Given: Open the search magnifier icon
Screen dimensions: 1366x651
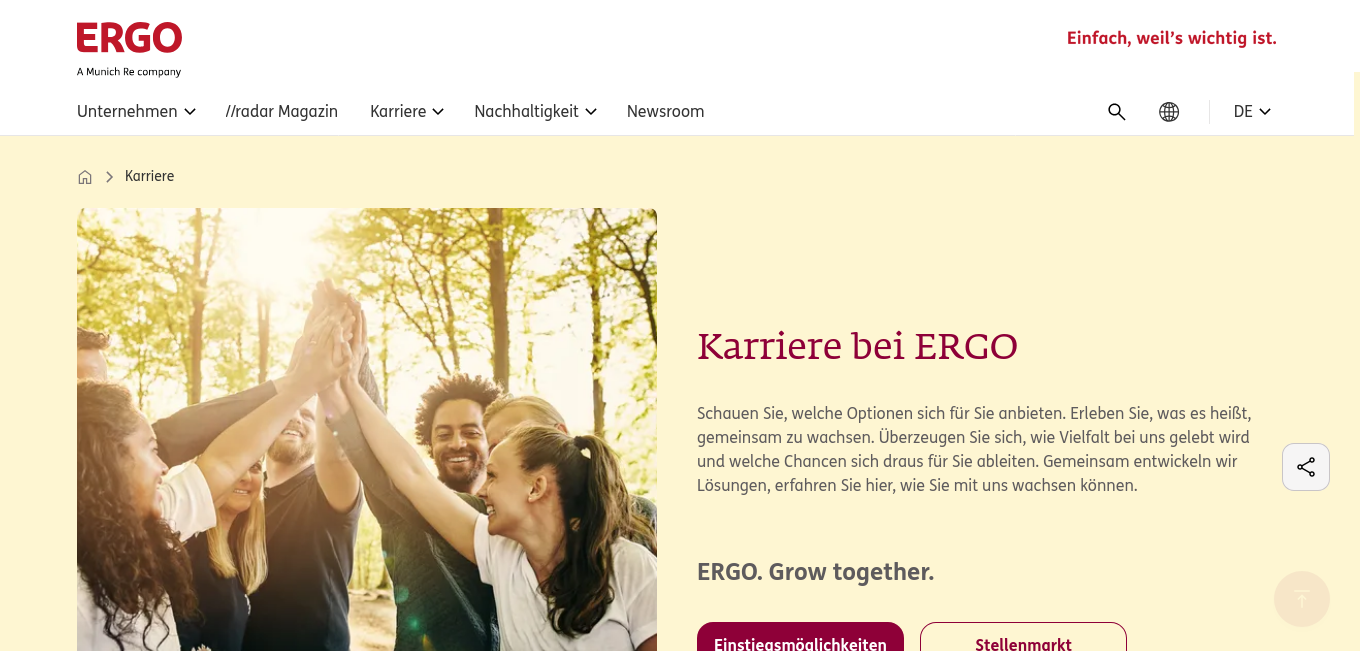Looking at the screenshot, I should point(1117,112).
